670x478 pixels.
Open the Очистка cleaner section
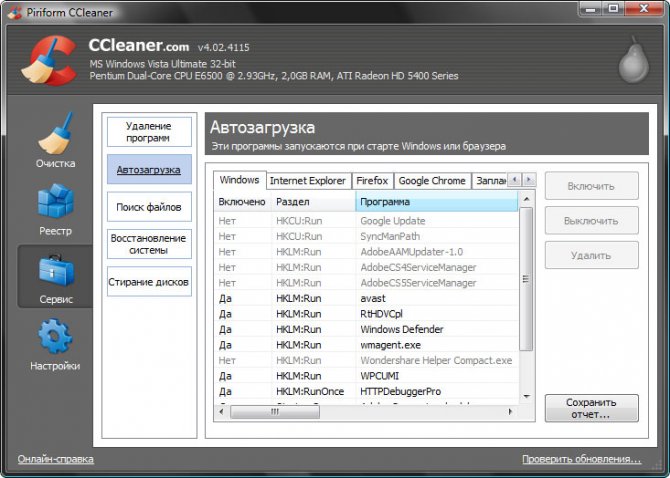point(55,143)
